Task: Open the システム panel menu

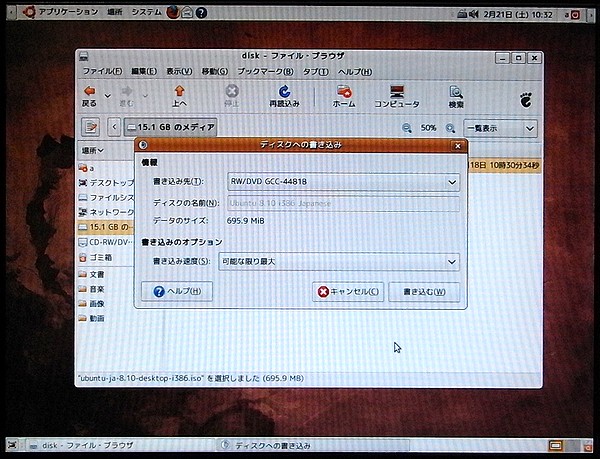Action: [x=147, y=12]
